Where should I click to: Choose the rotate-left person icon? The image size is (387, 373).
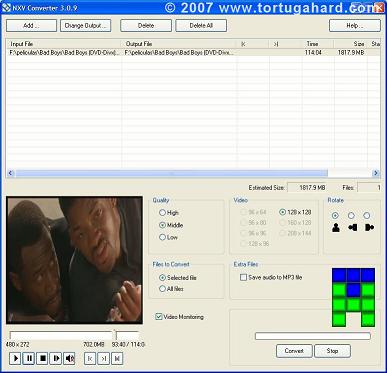tap(352, 227)
